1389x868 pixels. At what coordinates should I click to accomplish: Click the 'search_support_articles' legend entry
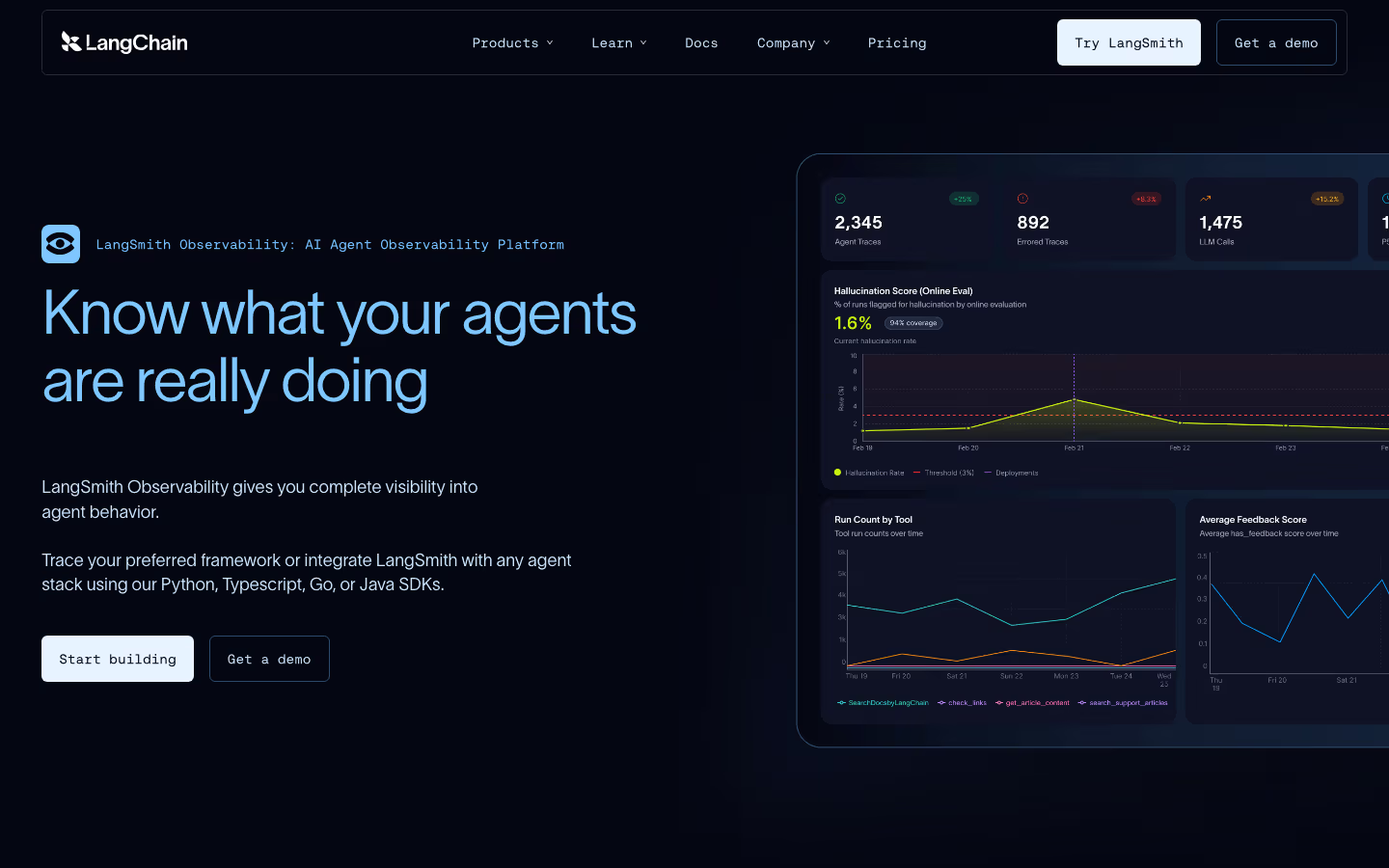coord(1123,703)
